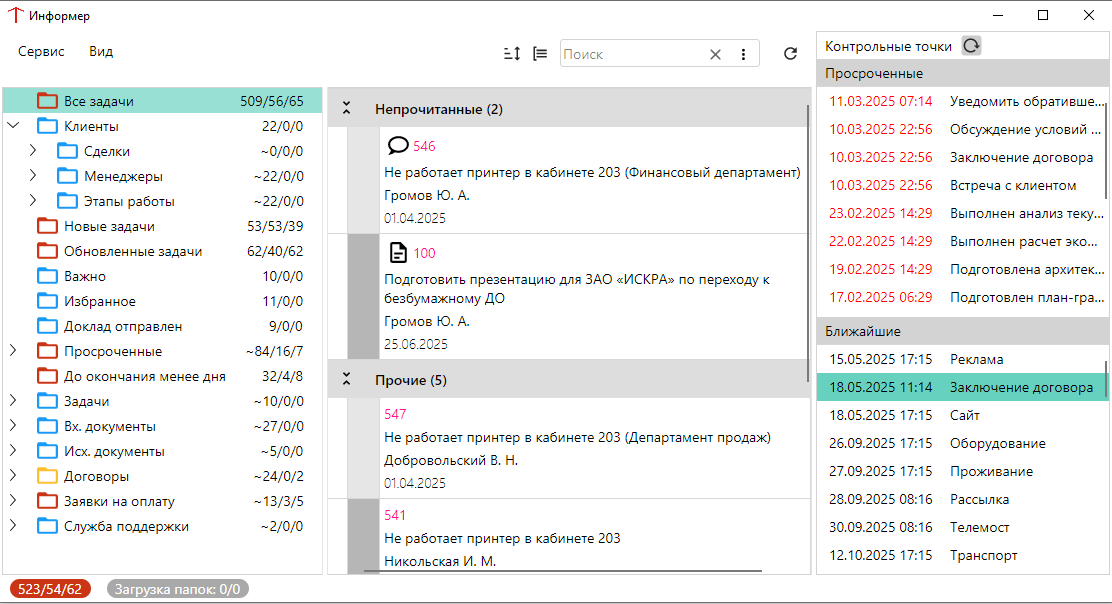The width and height of the screenshot is (1112, 604).
Task: Collapse the Непрочитанные group
Action: (x=345, y=109)
